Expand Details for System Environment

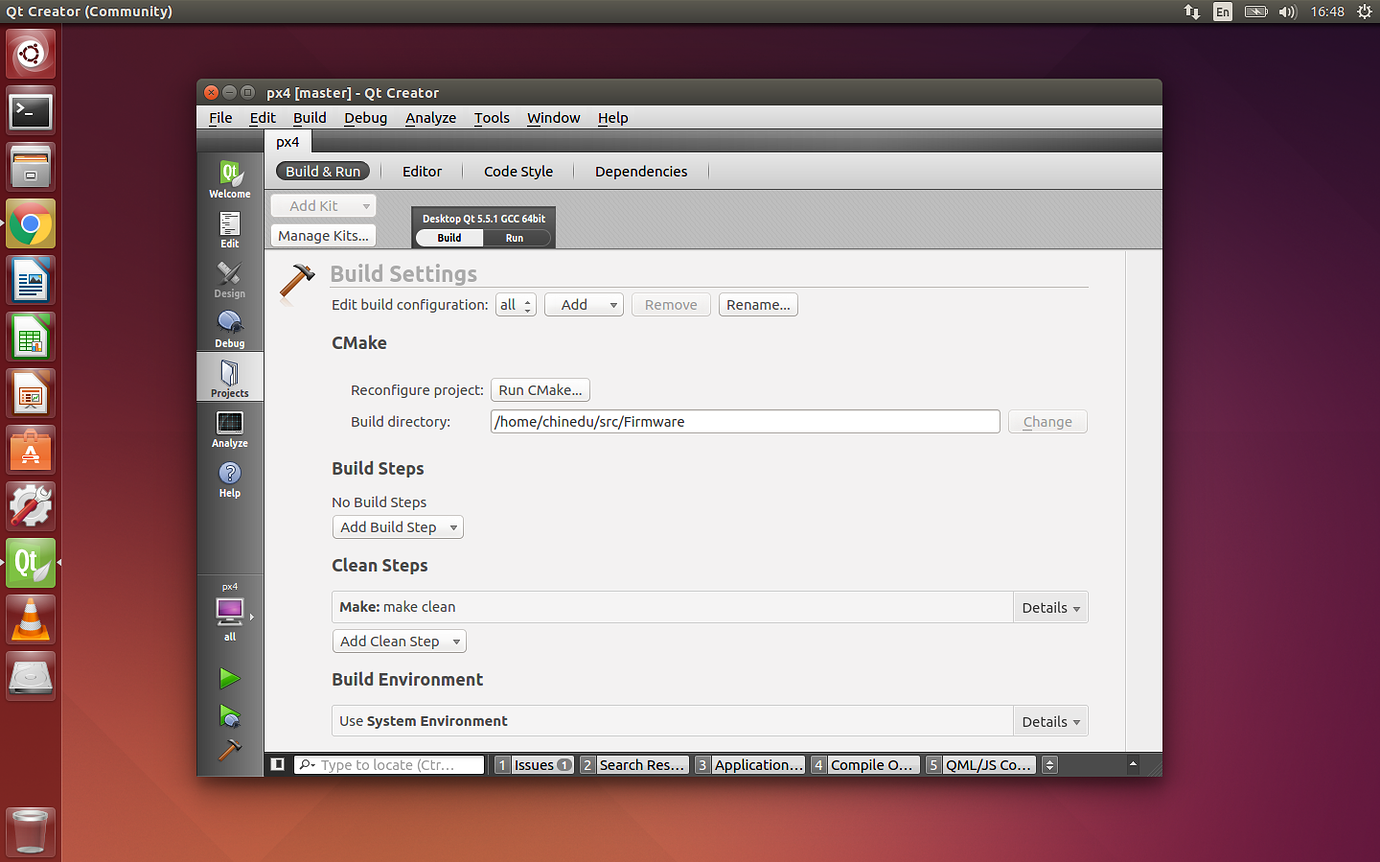pos(1051,721)
